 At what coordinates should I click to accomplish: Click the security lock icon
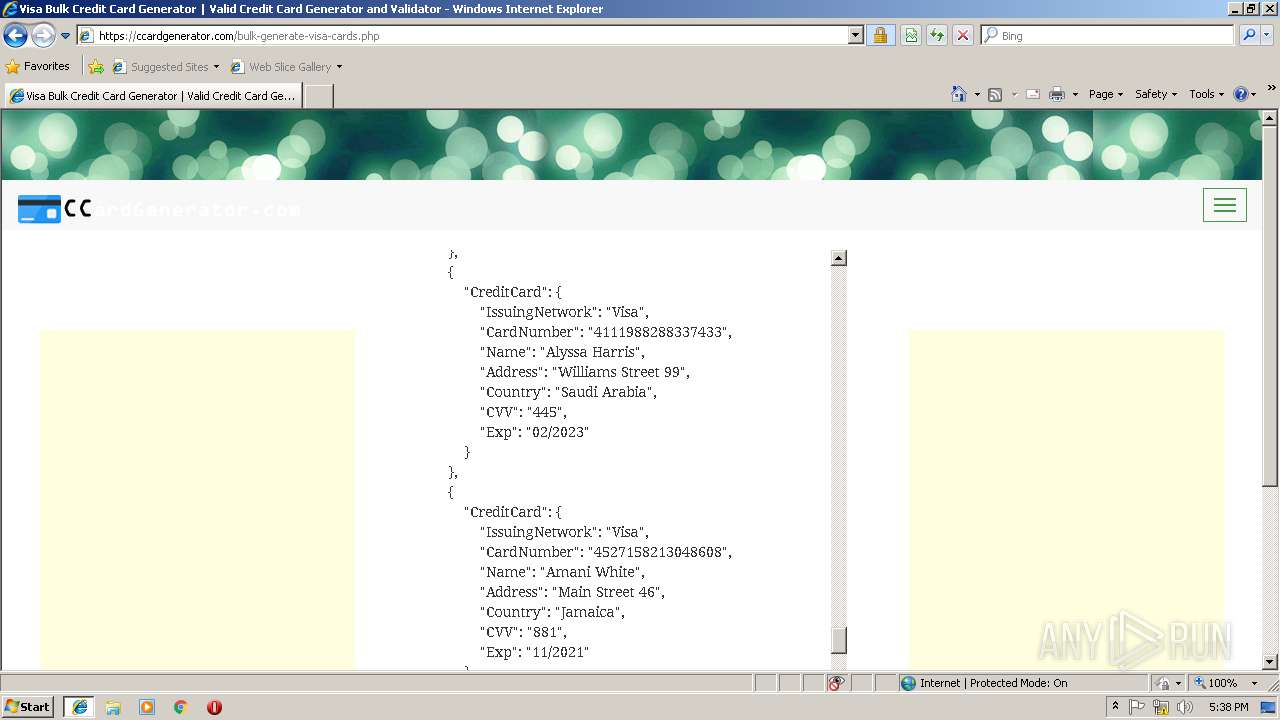(880, 36)
